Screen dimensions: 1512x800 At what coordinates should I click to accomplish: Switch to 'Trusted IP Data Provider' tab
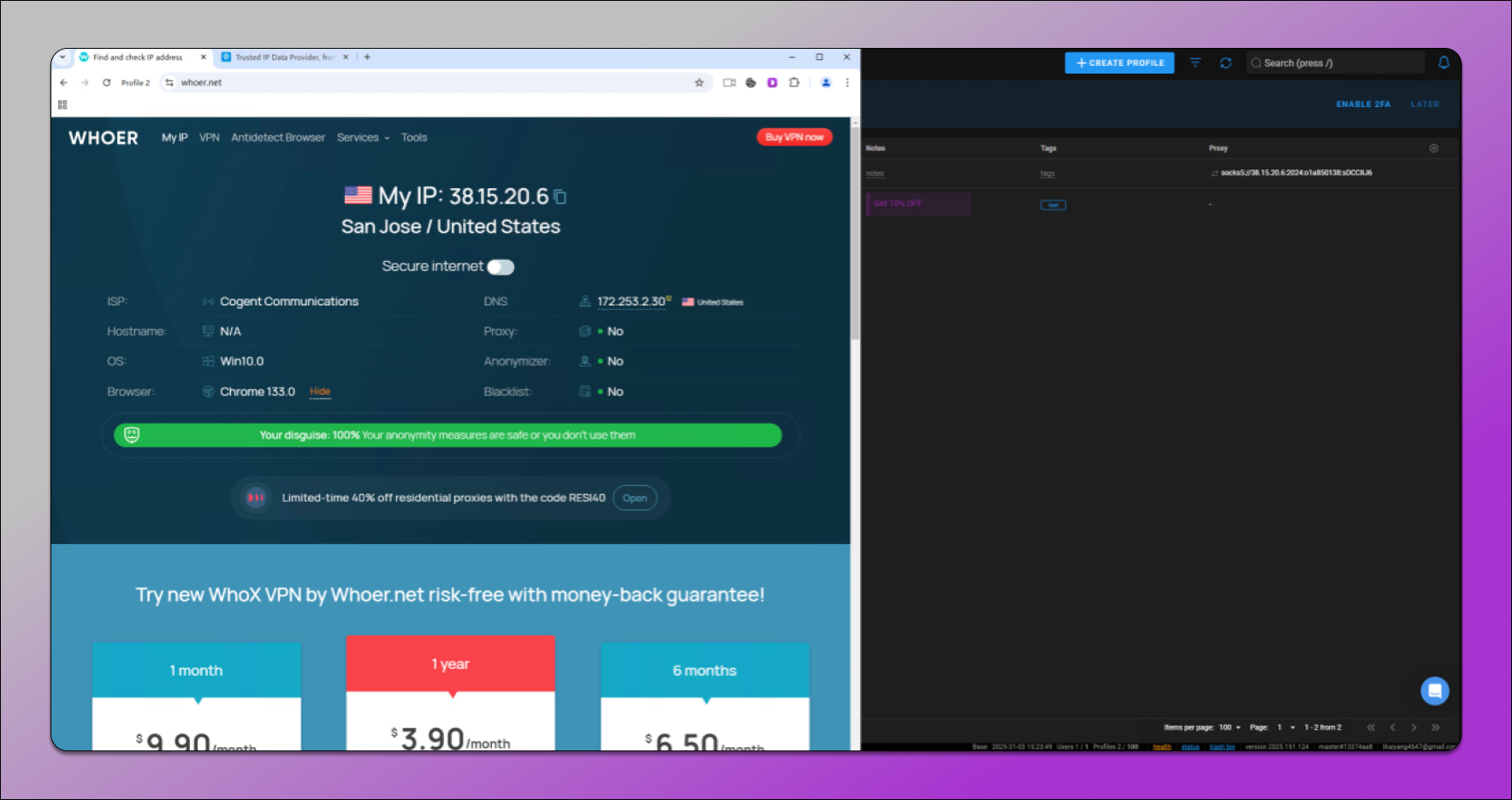(x=285, y=57)
